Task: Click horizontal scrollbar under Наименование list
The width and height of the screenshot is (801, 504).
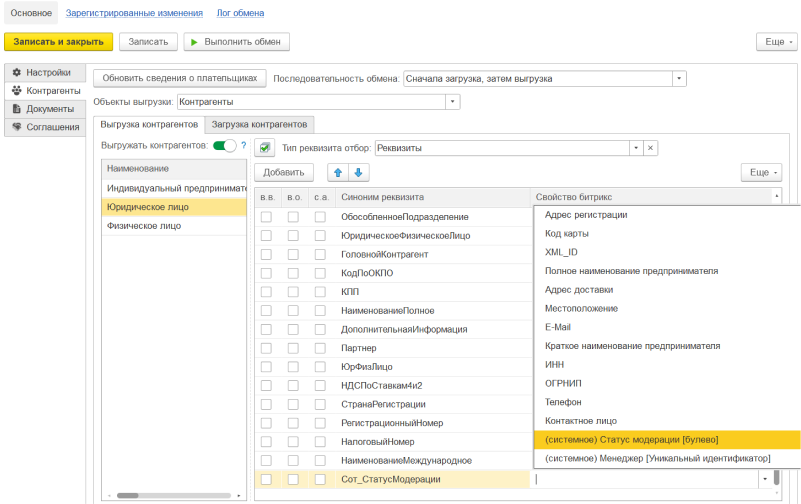Action: pos(174,495)
